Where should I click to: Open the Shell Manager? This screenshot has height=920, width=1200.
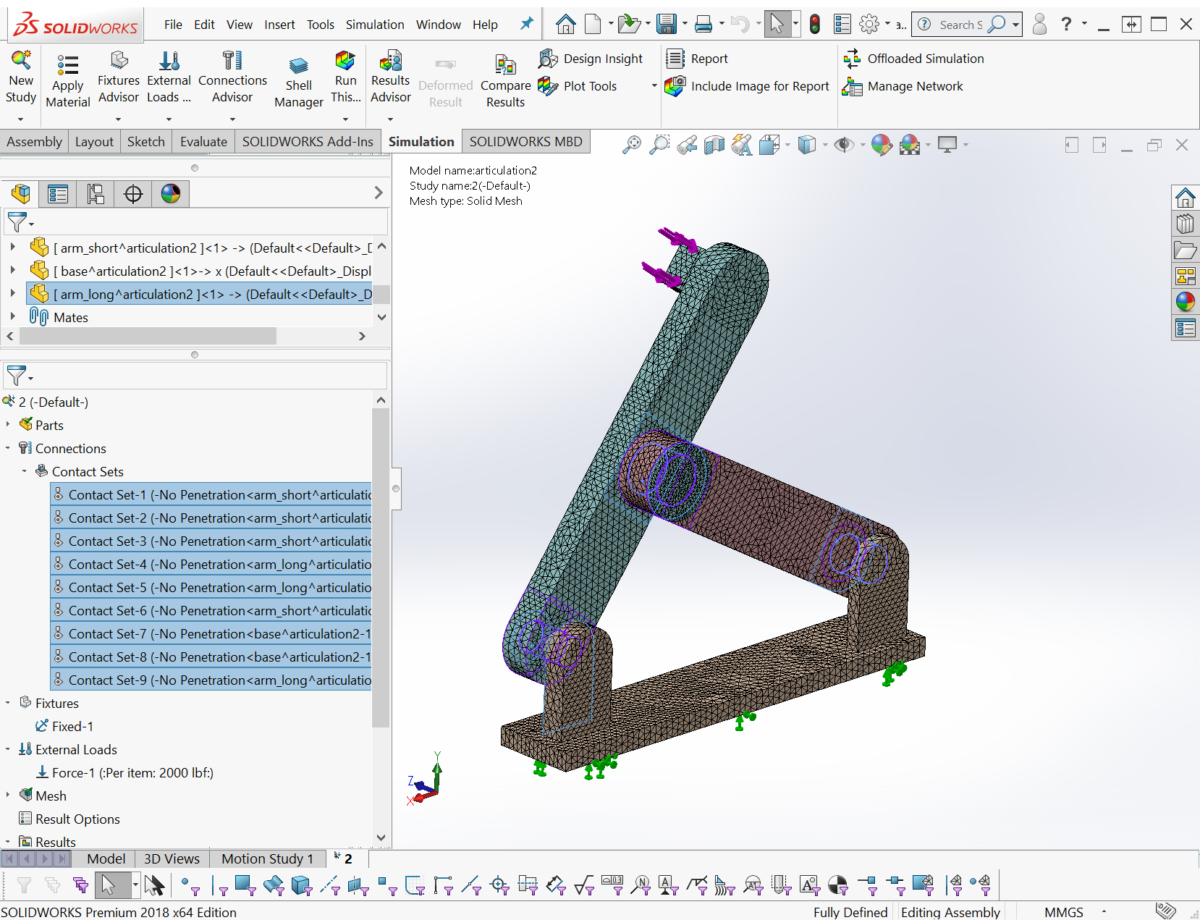pyautogui.click(x=297, y=78)
